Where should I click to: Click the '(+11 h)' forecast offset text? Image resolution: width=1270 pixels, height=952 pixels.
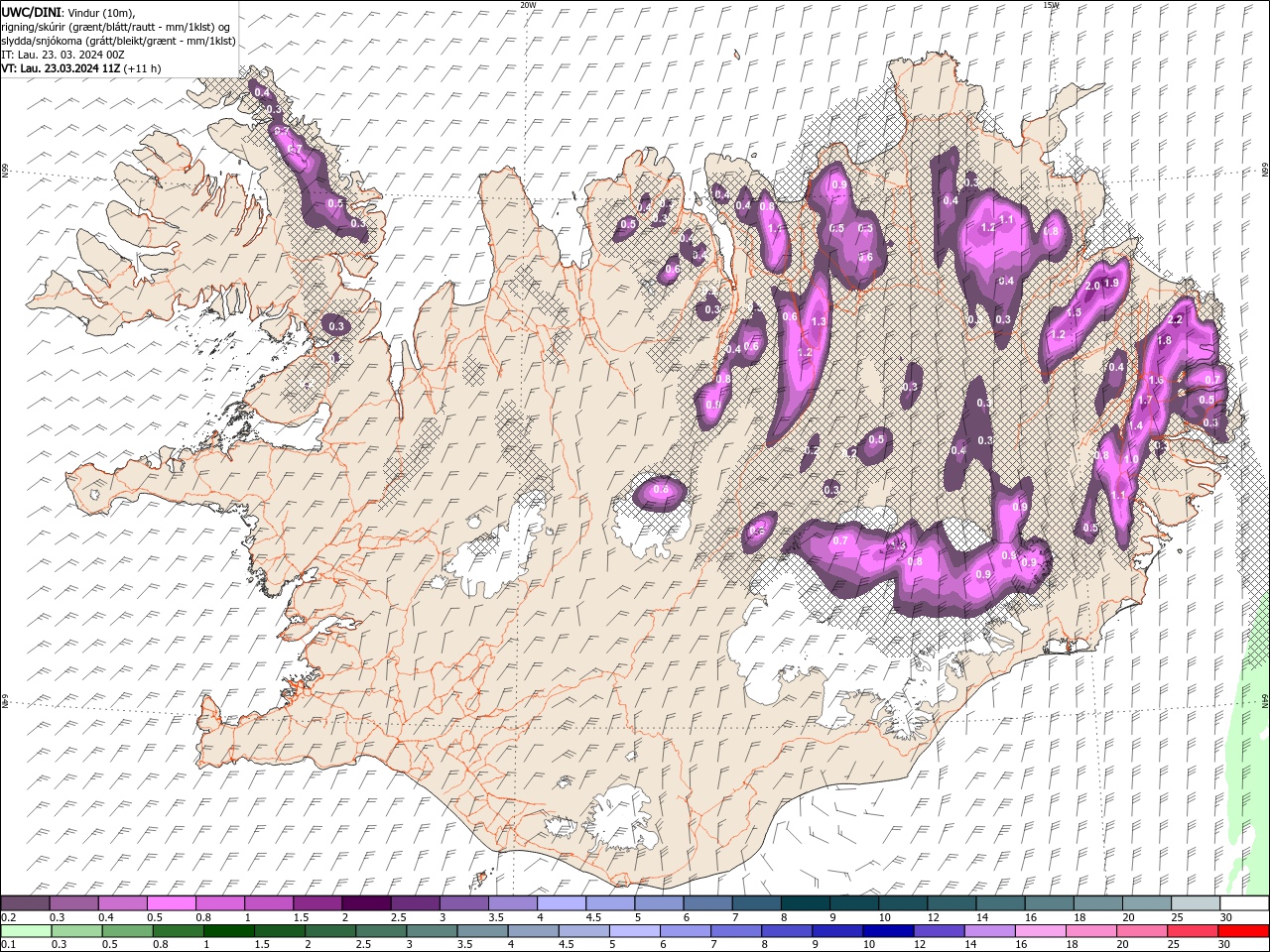click(x=143, y=68)
